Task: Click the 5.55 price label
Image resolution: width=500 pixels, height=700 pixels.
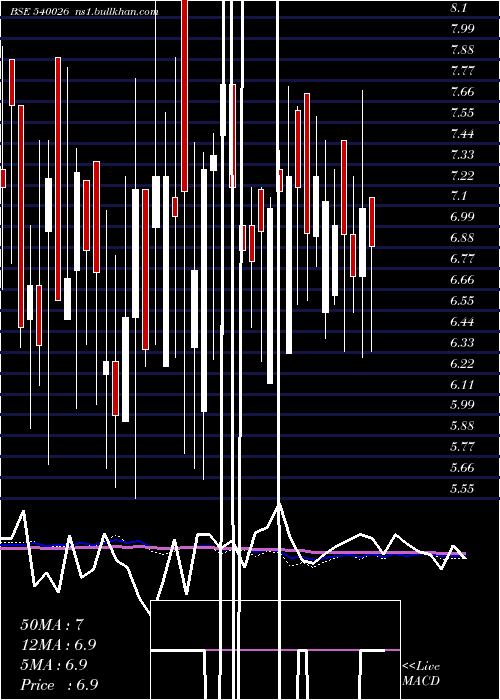Action: (x=462, y=488)
